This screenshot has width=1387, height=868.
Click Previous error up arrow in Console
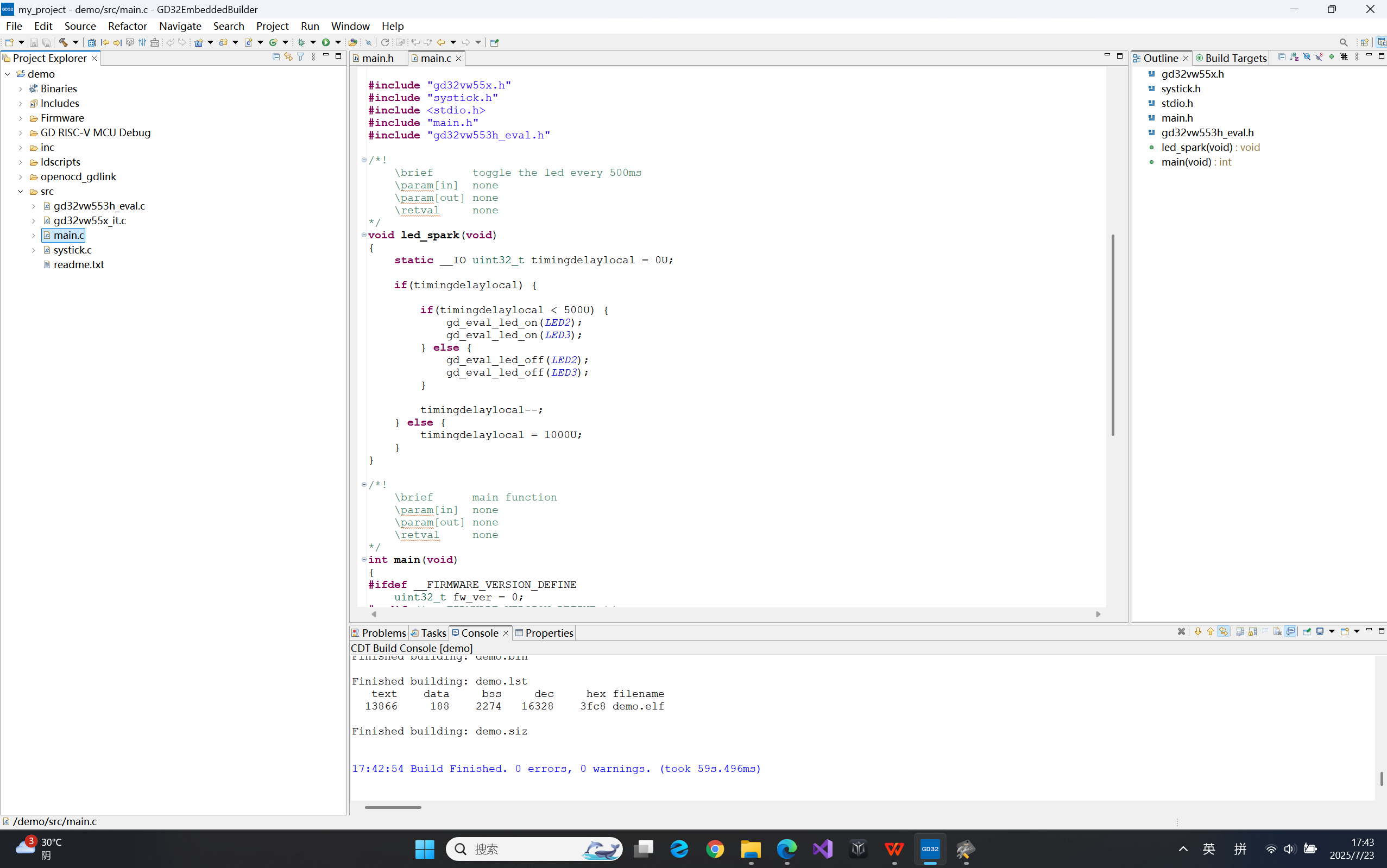pos(1211,631)
